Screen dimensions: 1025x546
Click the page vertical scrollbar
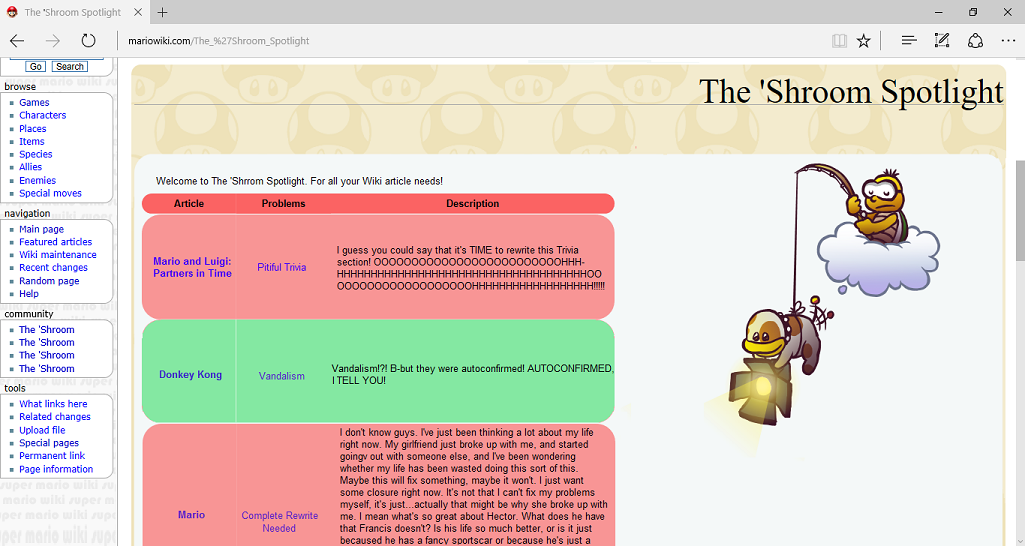(1018, 200)
